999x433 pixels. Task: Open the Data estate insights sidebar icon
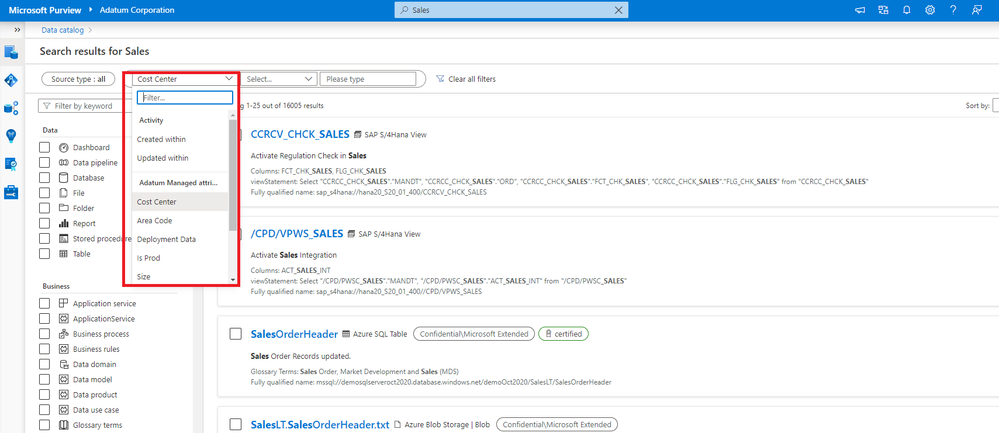coord(11,108)
